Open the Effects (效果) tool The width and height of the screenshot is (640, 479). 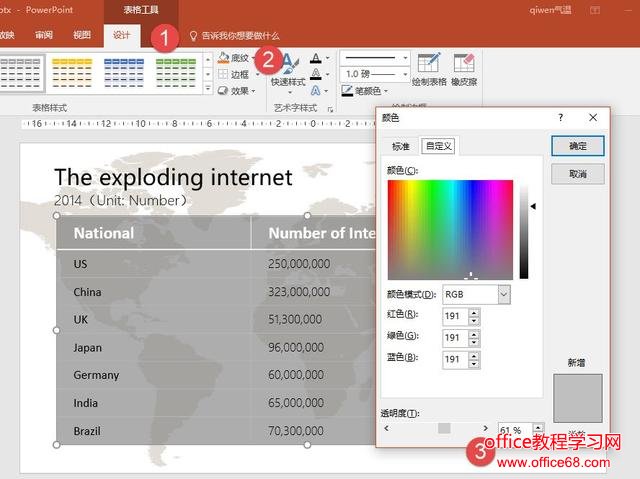click(x=233, y=91)
